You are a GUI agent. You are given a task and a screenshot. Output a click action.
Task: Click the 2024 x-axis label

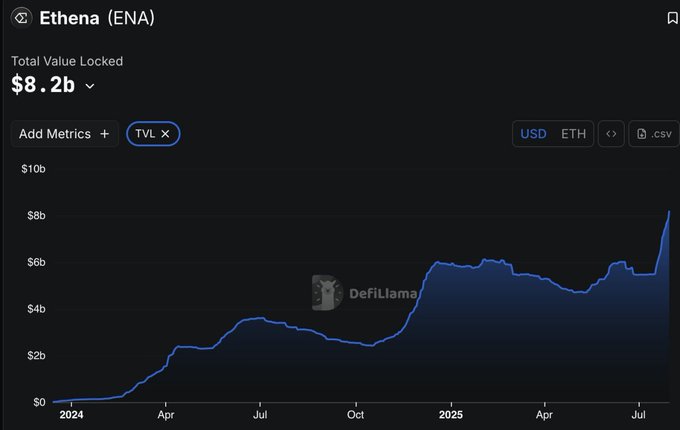[x=71, y=415]
